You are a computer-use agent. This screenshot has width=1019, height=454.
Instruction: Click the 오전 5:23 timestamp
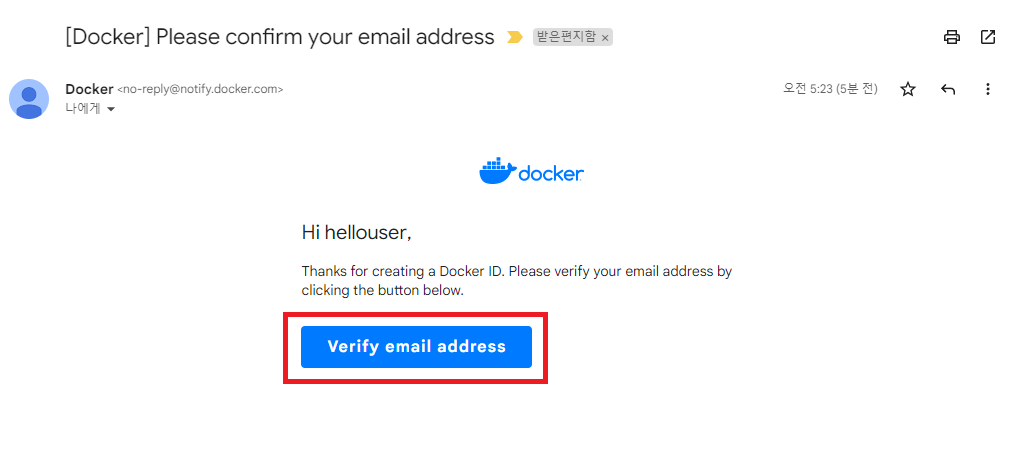830,89
